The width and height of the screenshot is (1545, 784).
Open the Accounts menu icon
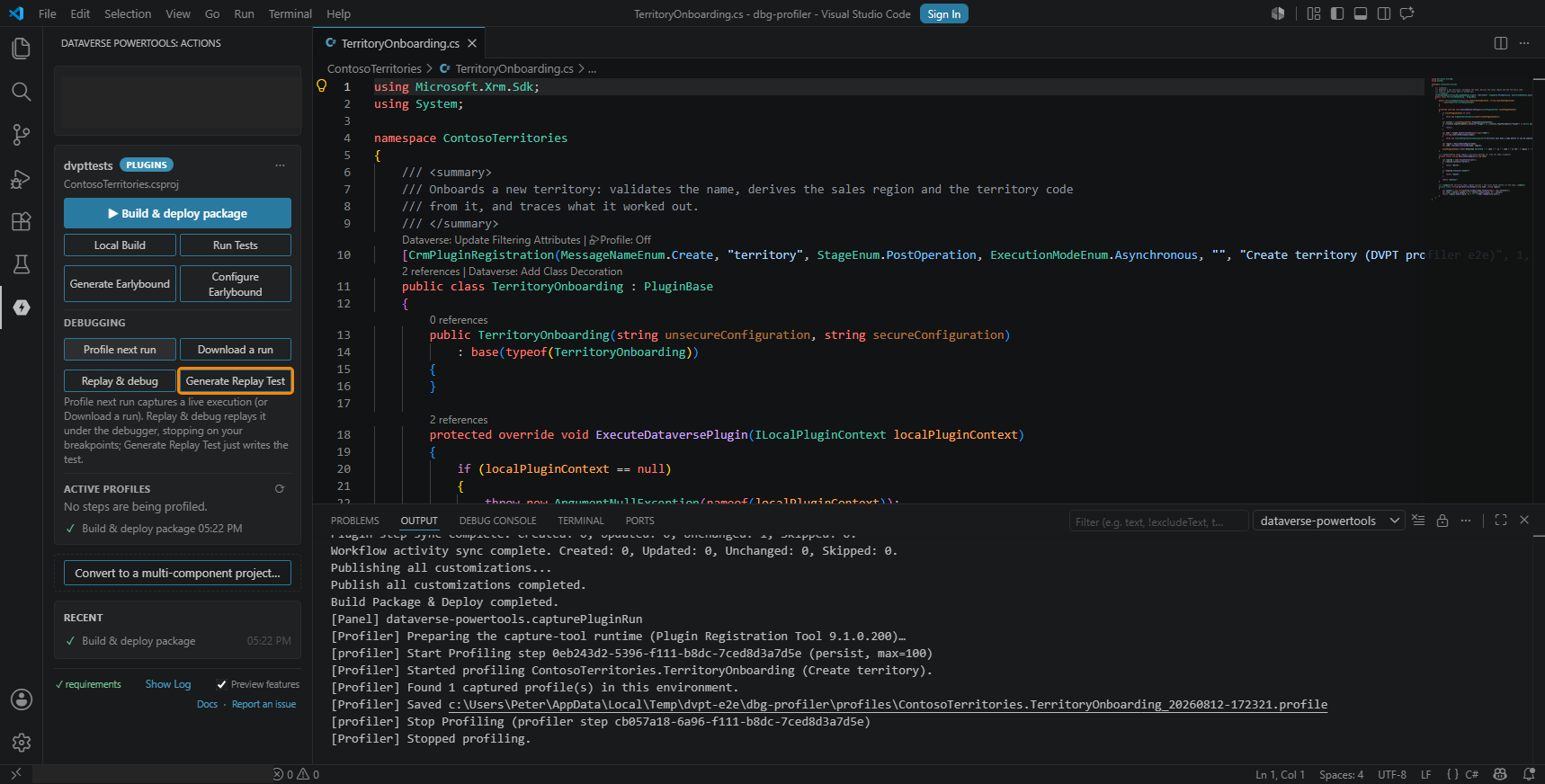point(21,699)
